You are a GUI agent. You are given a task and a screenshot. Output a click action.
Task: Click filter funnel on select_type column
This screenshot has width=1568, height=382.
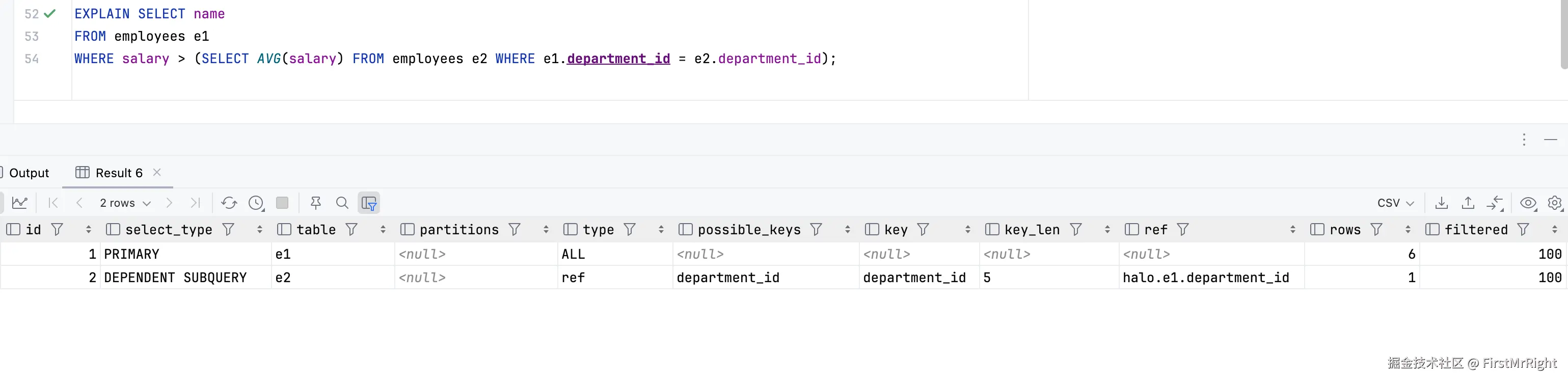(x=228, y=229)
